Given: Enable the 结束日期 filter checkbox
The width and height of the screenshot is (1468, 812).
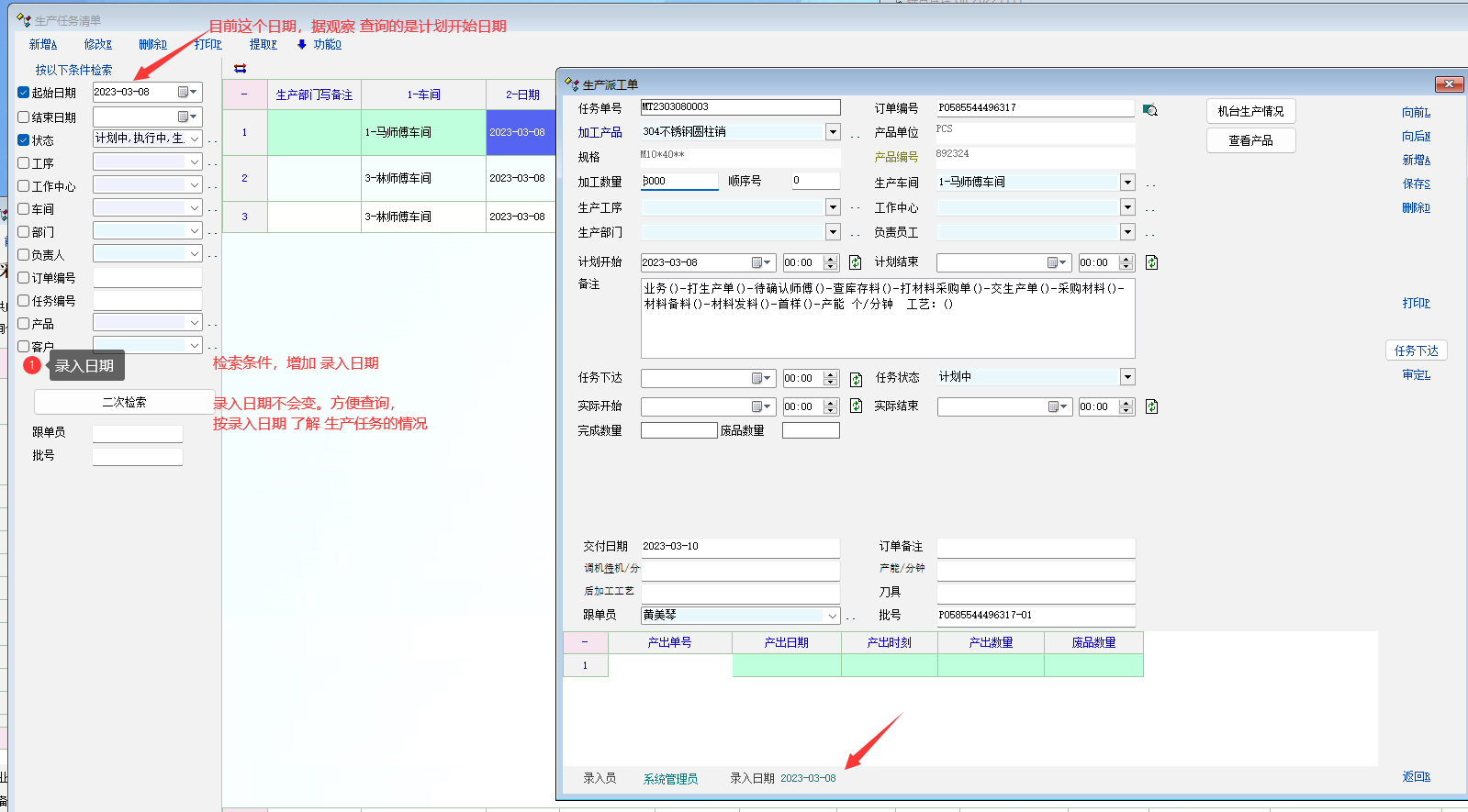Looking at the screenshot, I should (24, 117).
